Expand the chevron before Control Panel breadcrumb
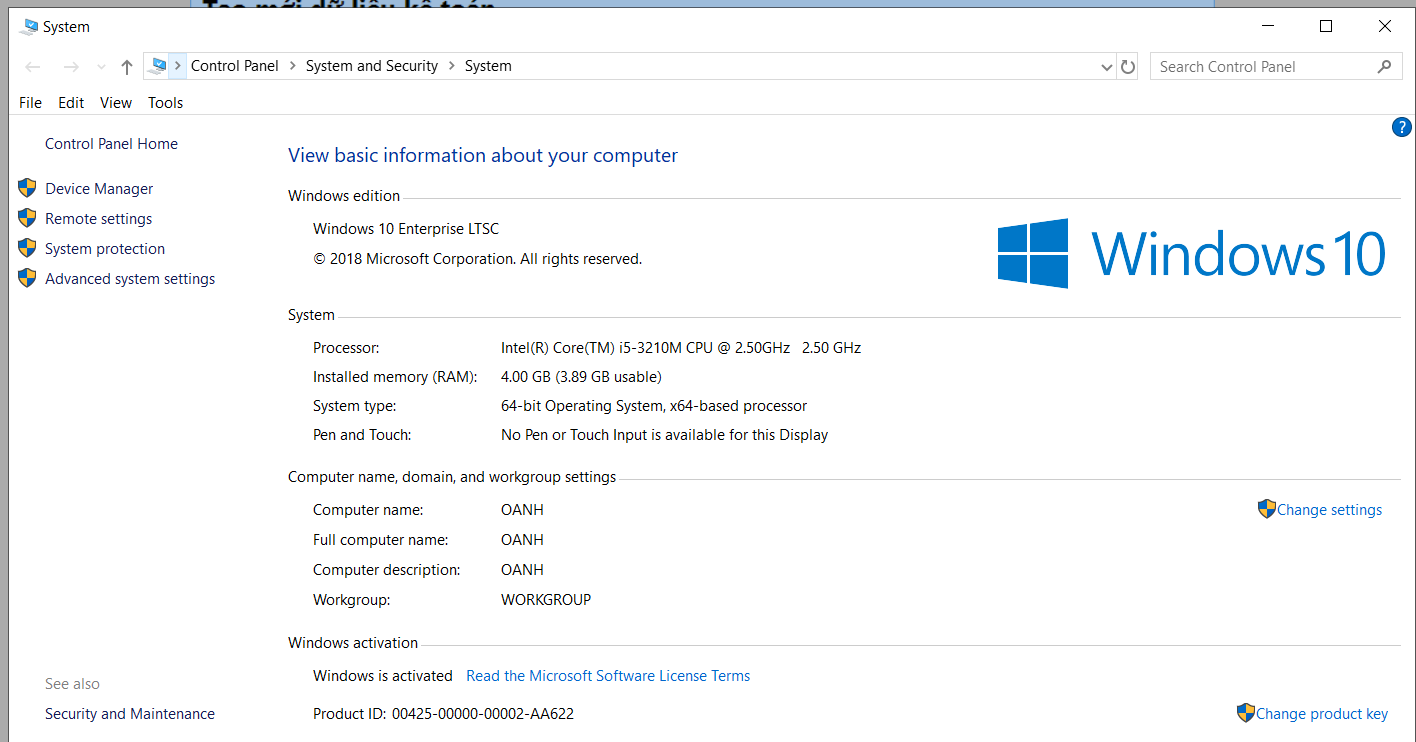The image size is (1416, 742). (x=178, y=66)
